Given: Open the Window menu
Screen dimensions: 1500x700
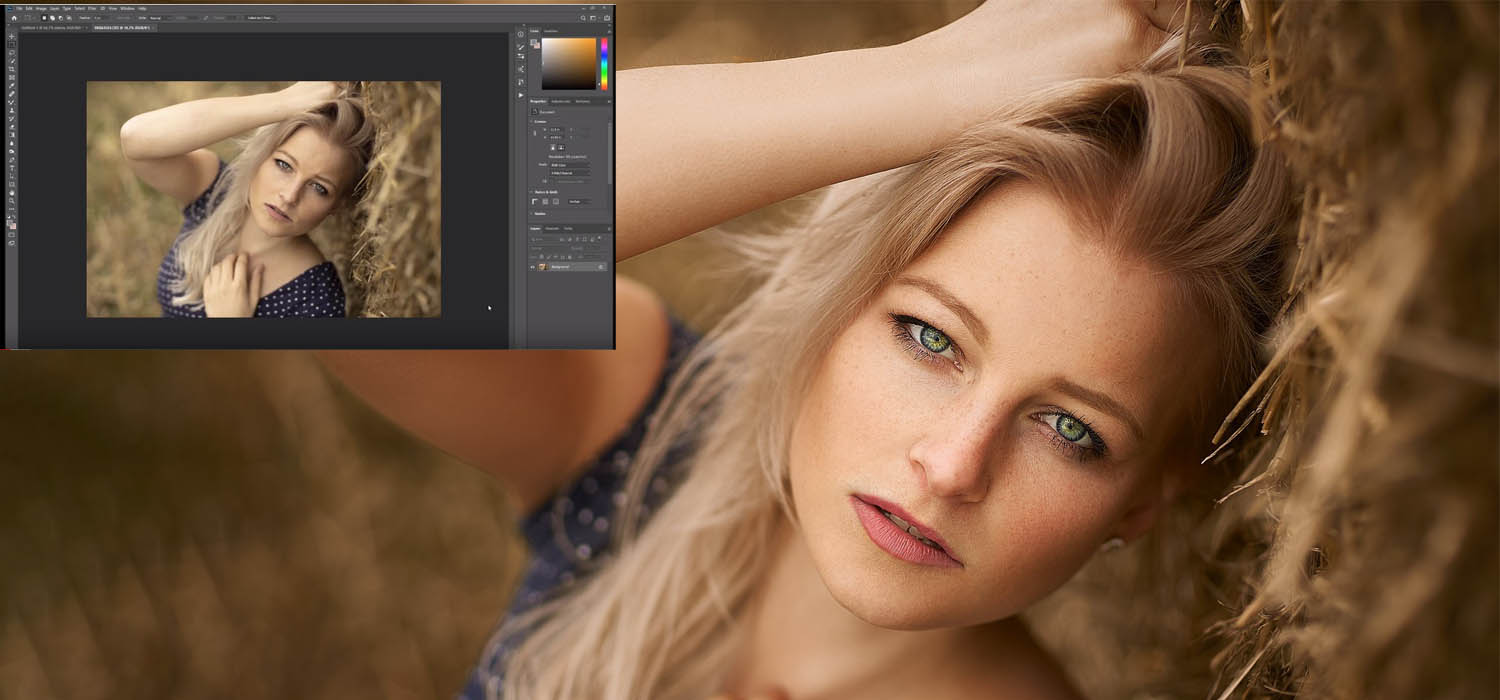Looking at the screenshot, I should pyautogui.click(x=127, y=8).
